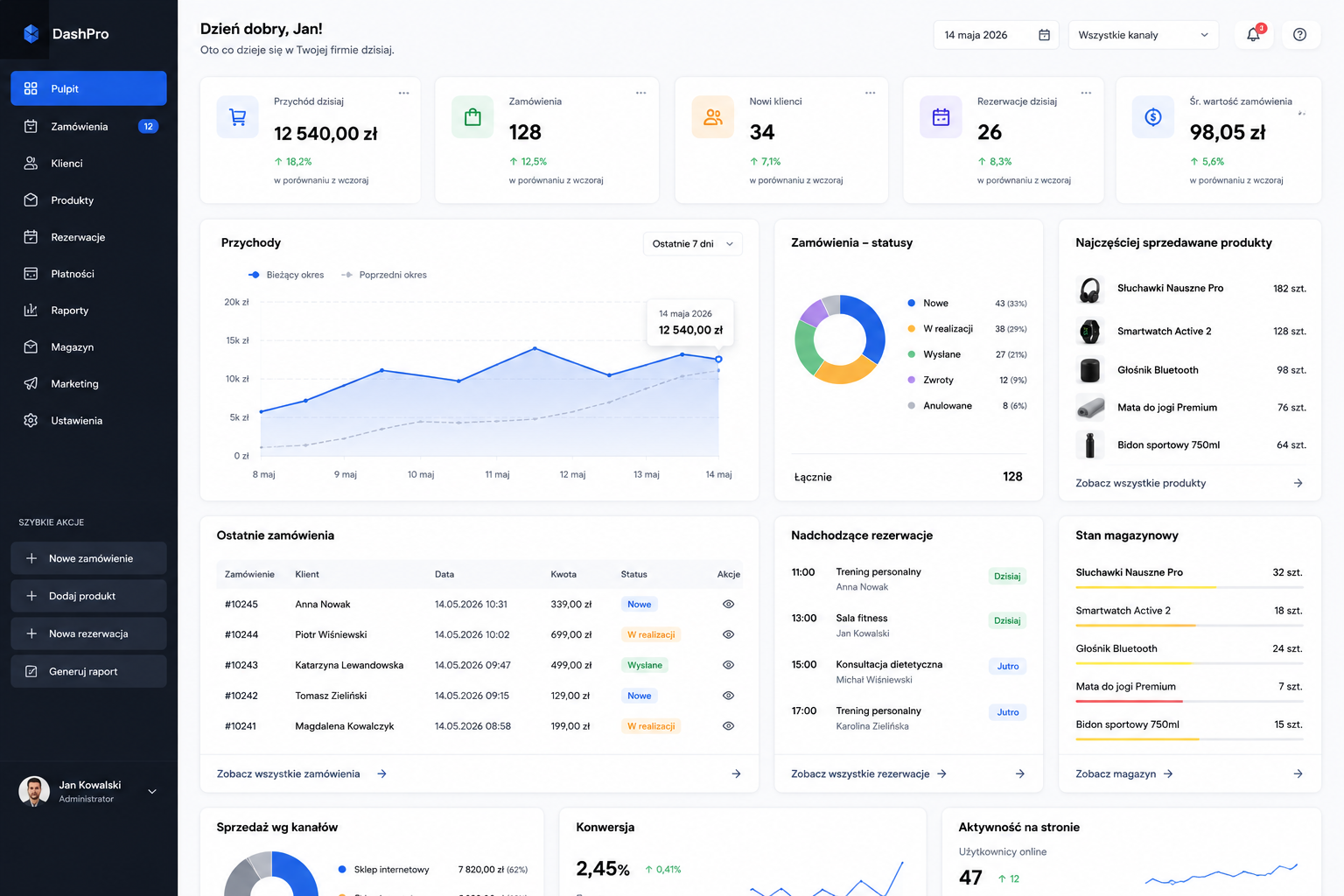Open the Wszystkie kanały dropdown
The height and width of the screenshot is (896, 1344).
(1143, 35)
